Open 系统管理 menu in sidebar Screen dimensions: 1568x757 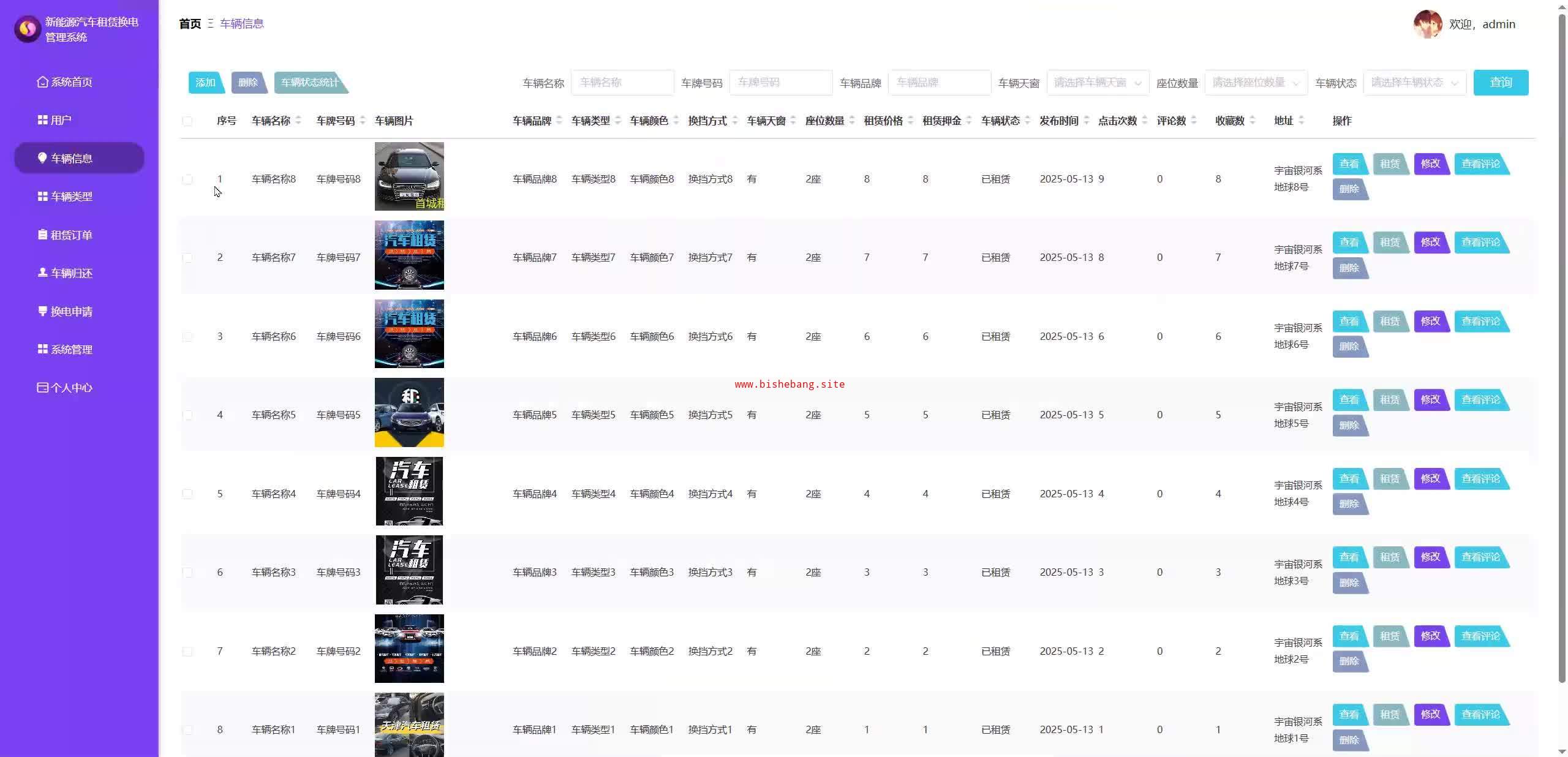pos(71,350)
